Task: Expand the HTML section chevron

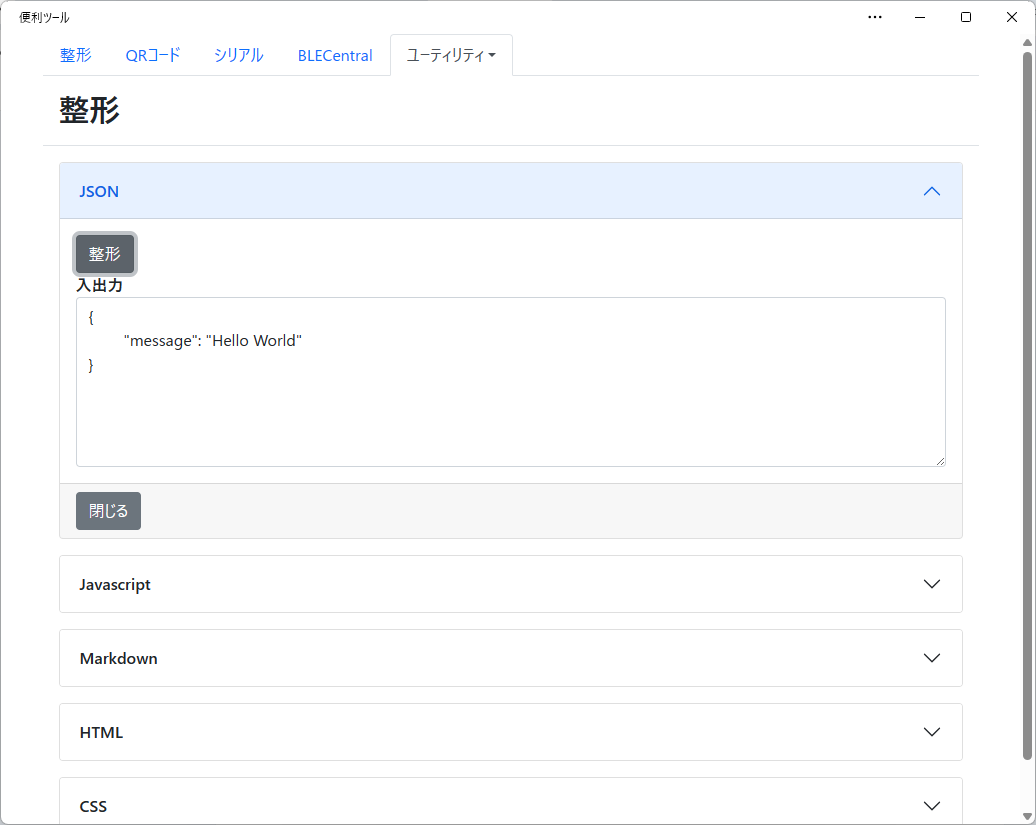Action: coord(932,732)
